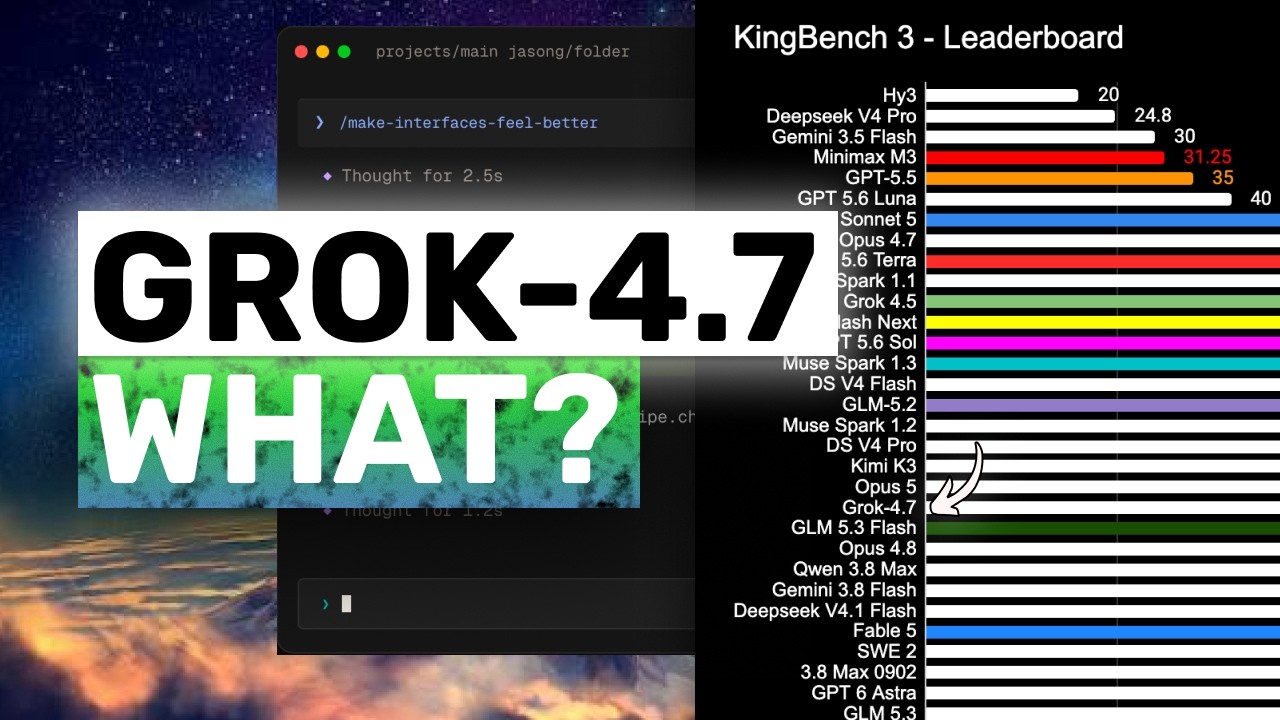Click the blue Sonnet 5 bar

1103,220
